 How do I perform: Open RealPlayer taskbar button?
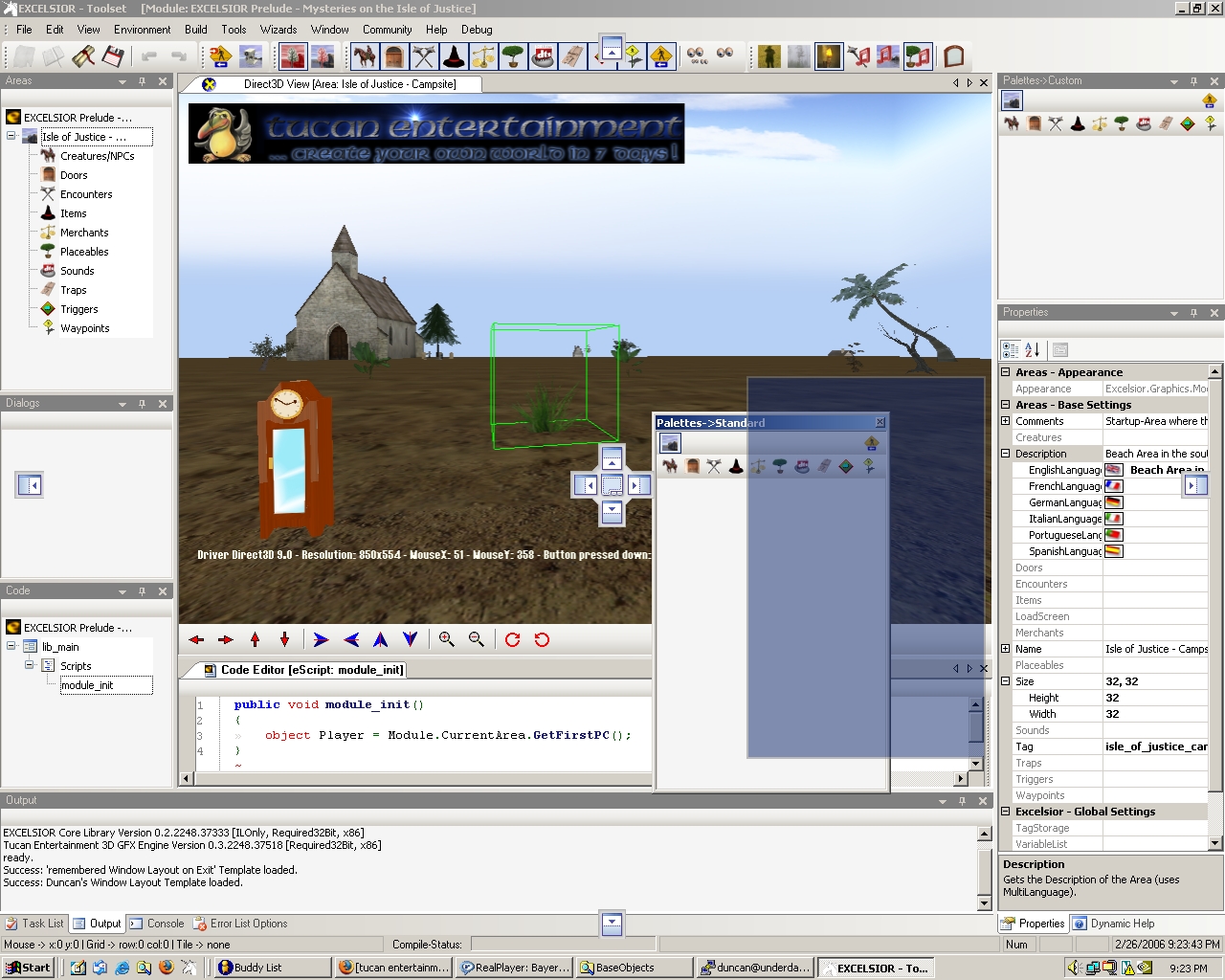[515, 968]
